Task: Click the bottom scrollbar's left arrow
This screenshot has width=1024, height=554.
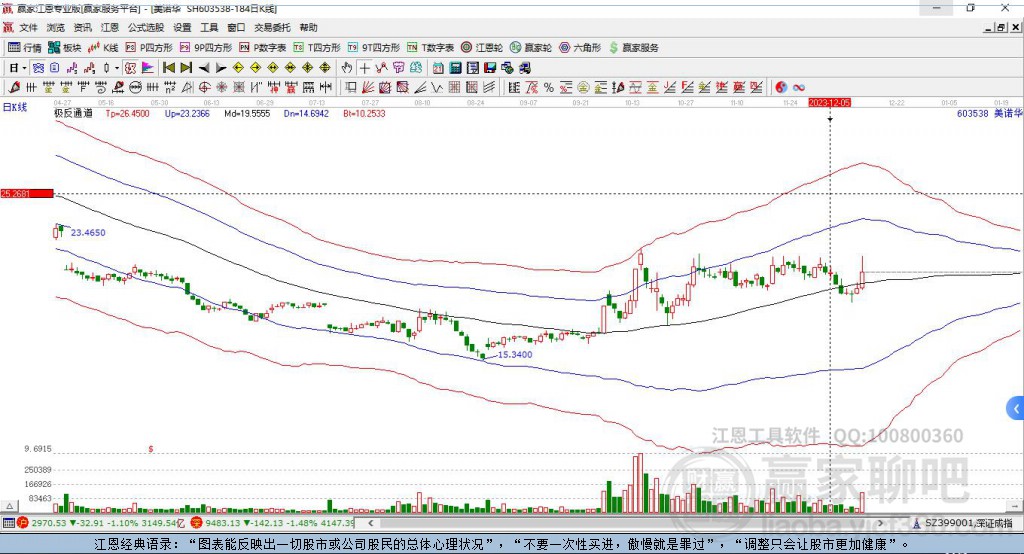Action: [371, 523]
